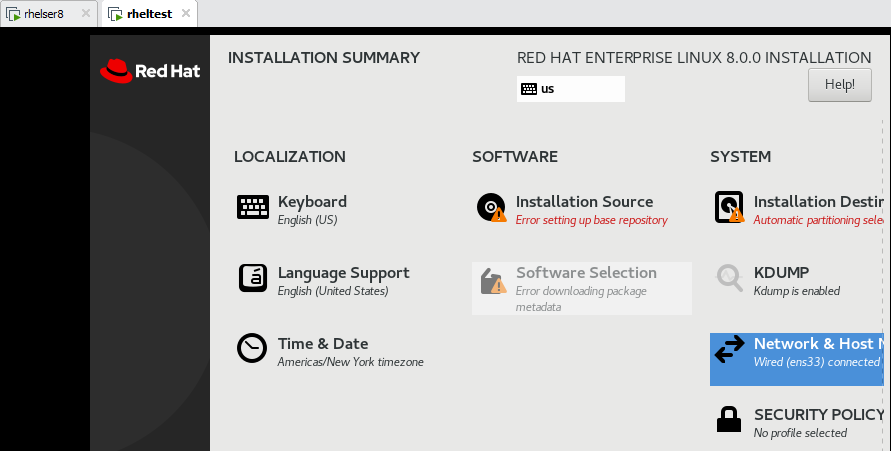Click the rhelser8 tab VM icon
Screen dimensions: 891x451
(13, 14)
